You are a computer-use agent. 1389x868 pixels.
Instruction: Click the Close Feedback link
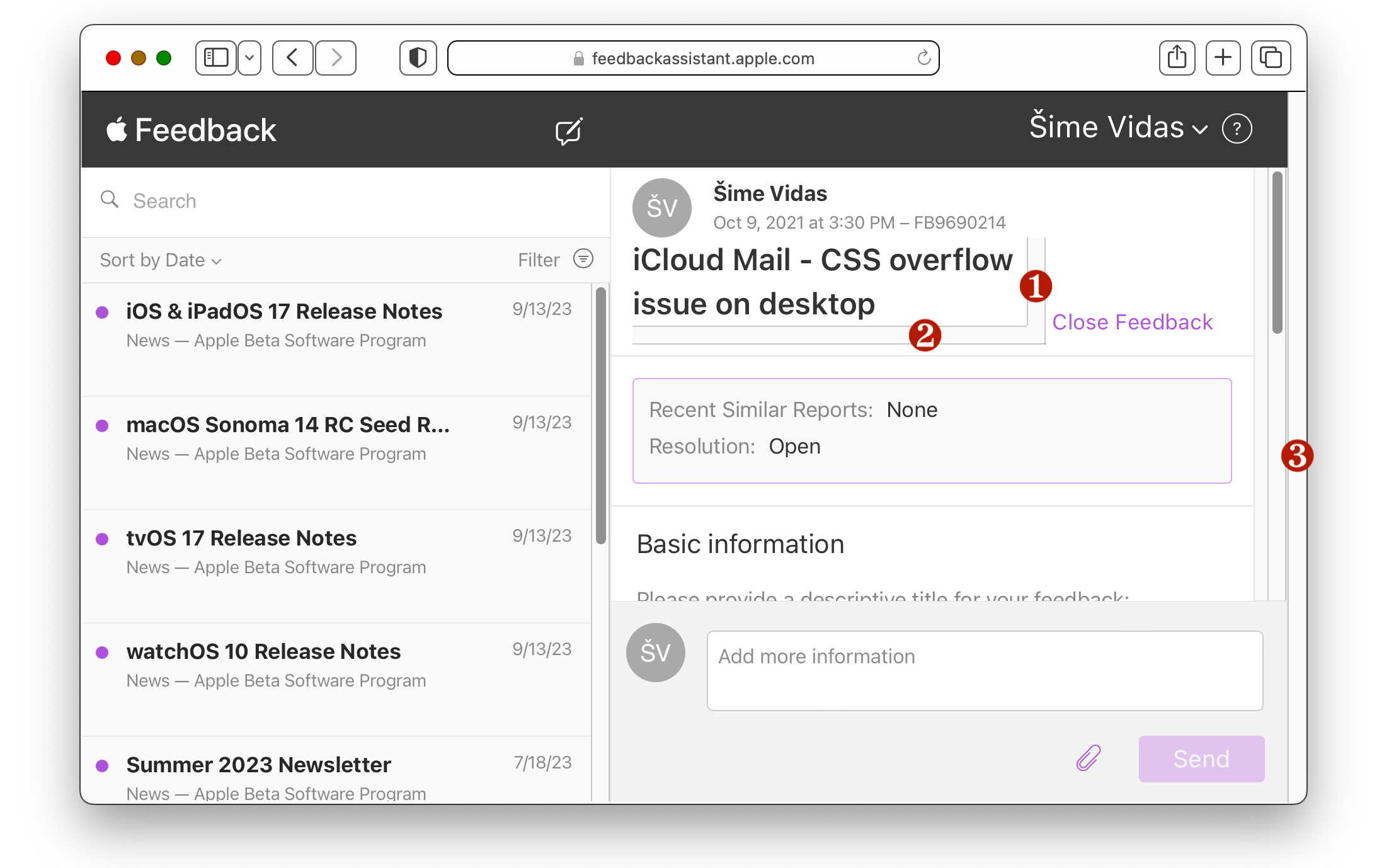[1132, 322]
